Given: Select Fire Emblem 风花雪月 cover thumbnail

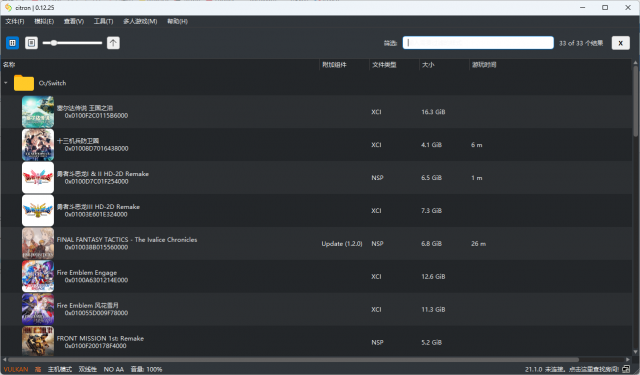Looking at the screenshot, I should 38,309.
